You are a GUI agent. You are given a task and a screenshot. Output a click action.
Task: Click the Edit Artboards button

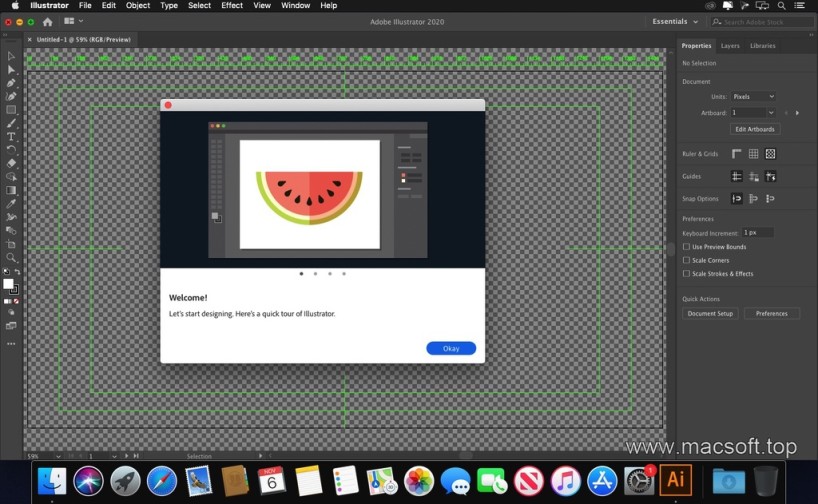(755, 129)
